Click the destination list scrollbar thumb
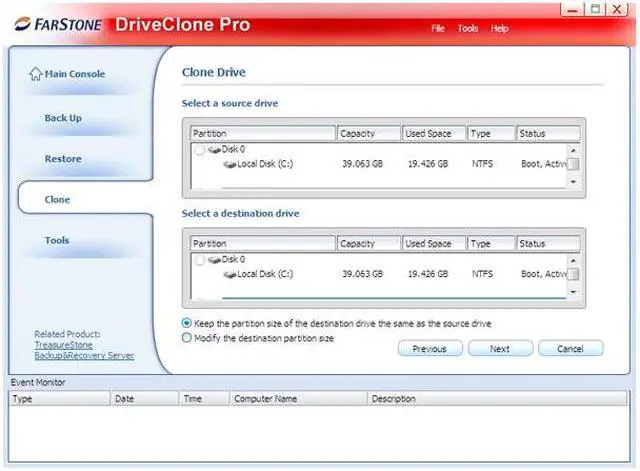The height and width of the screenshot is (471, 640). [x=573, y=274]
